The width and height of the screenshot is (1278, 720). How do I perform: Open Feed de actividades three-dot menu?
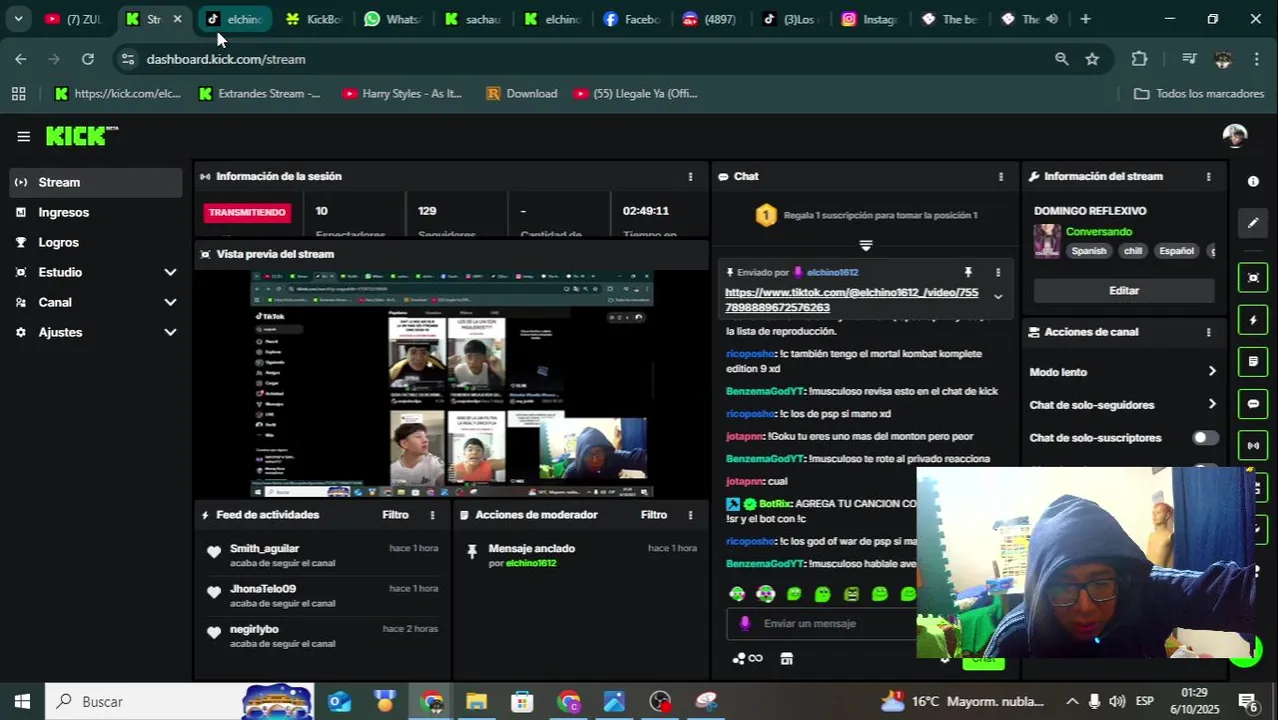(432, 515)
